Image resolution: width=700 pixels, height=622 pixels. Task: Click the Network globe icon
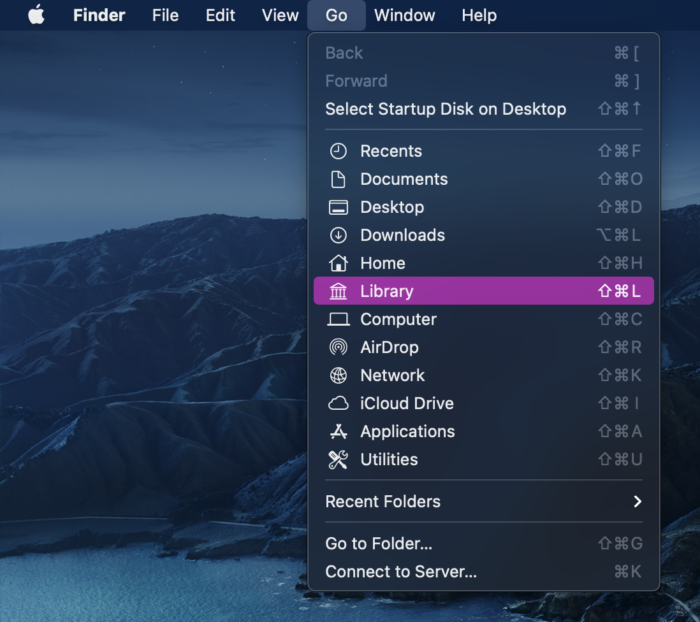pyautogui.click(x=338, y=375)
